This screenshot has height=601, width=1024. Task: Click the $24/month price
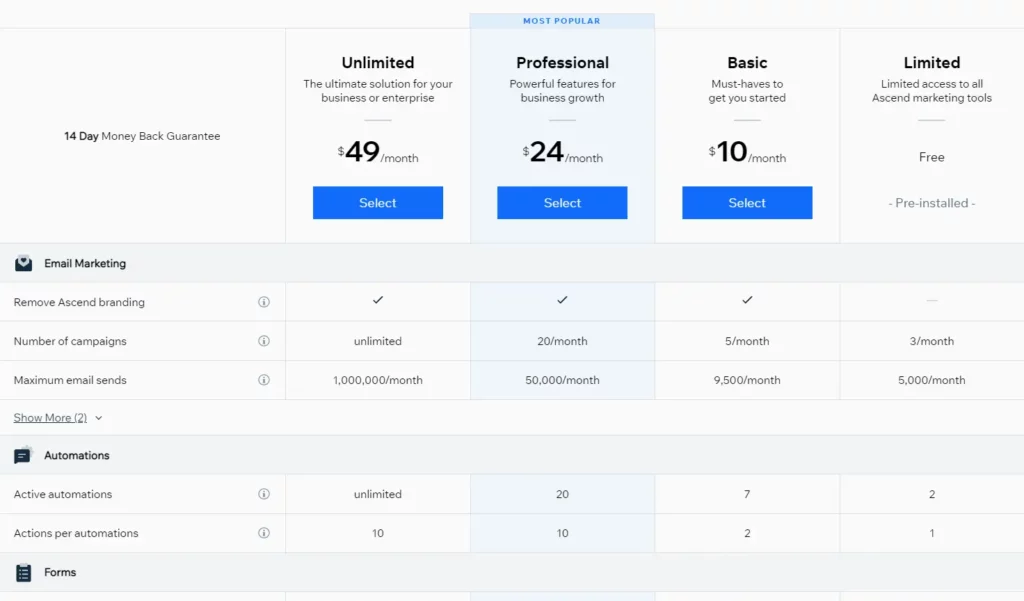(x=562, y=152)
